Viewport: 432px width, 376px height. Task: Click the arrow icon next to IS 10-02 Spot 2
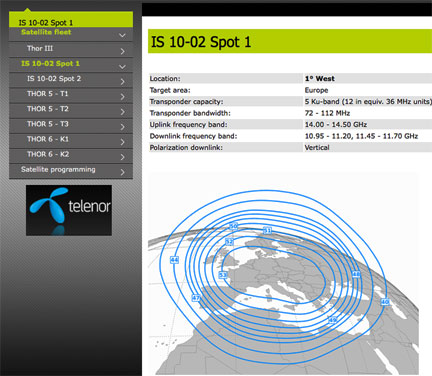point(122,82)
